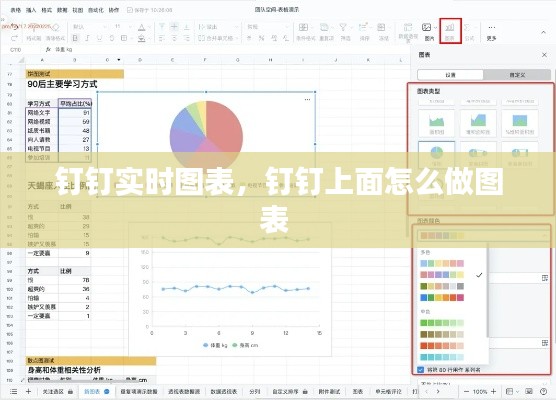Open the number format dropdown (常规)
Screen dimensions: 556x400
coord(267,27)
